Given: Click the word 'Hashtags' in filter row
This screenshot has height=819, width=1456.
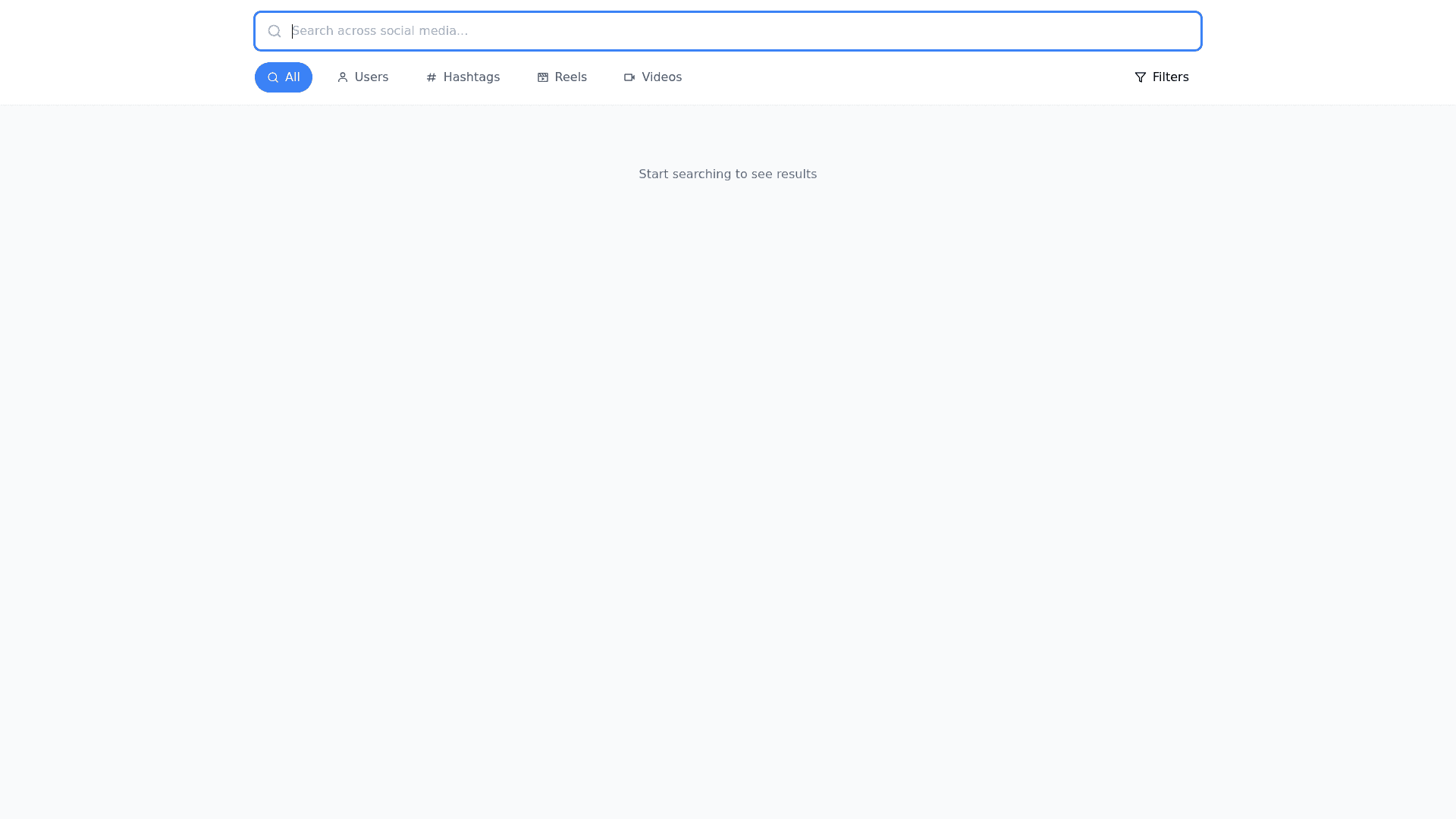Looking at the screenshot, I should coord(472,77).
